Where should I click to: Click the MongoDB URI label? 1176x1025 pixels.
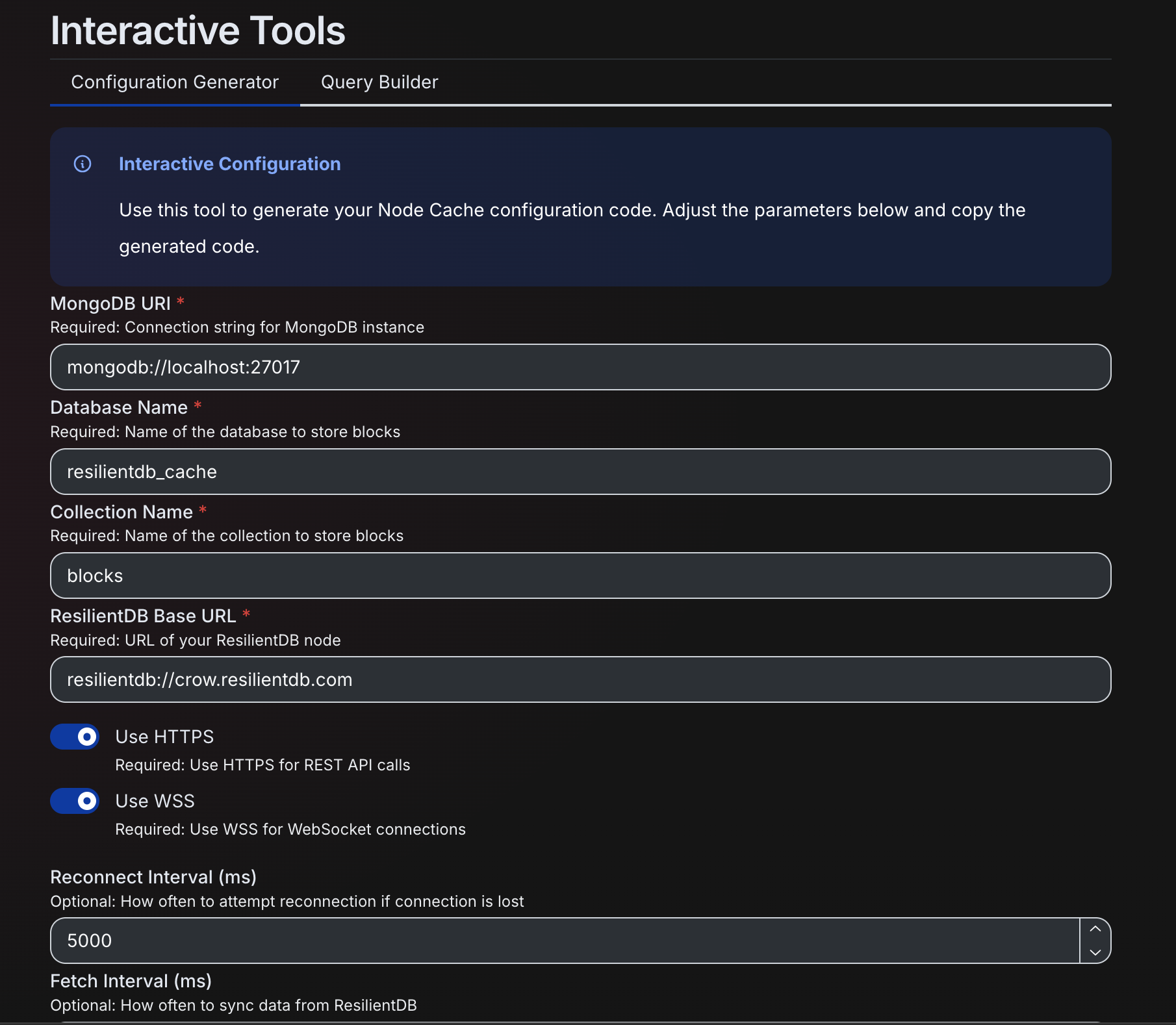tap(110, 303)
